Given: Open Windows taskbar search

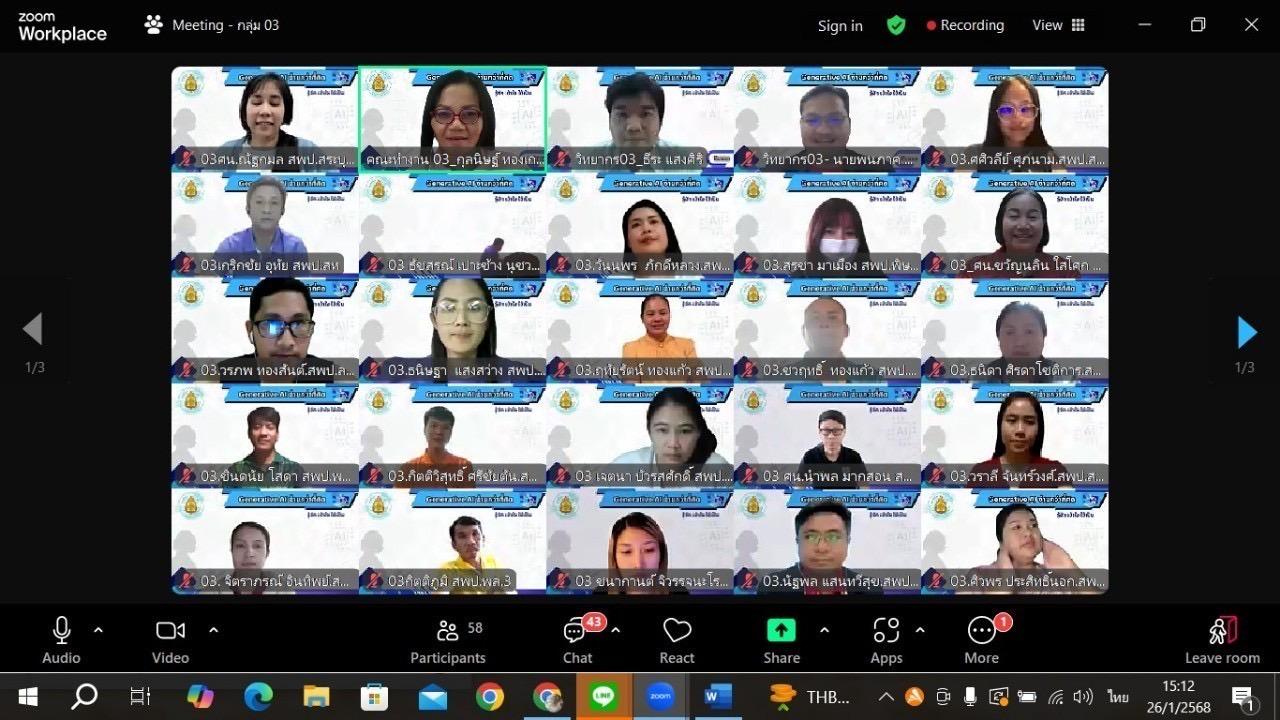Looking at the screenshot, I should pyautogui.click(x=84, y=696).
